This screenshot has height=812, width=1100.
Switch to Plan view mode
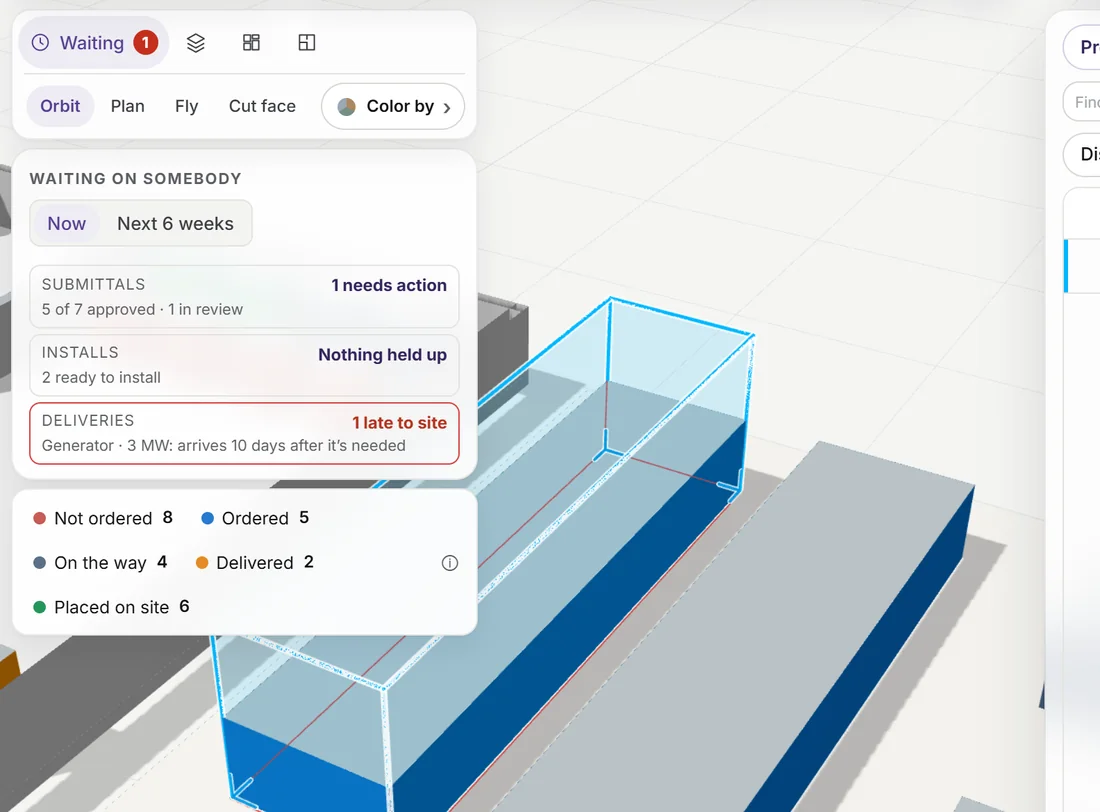point(128,106)
